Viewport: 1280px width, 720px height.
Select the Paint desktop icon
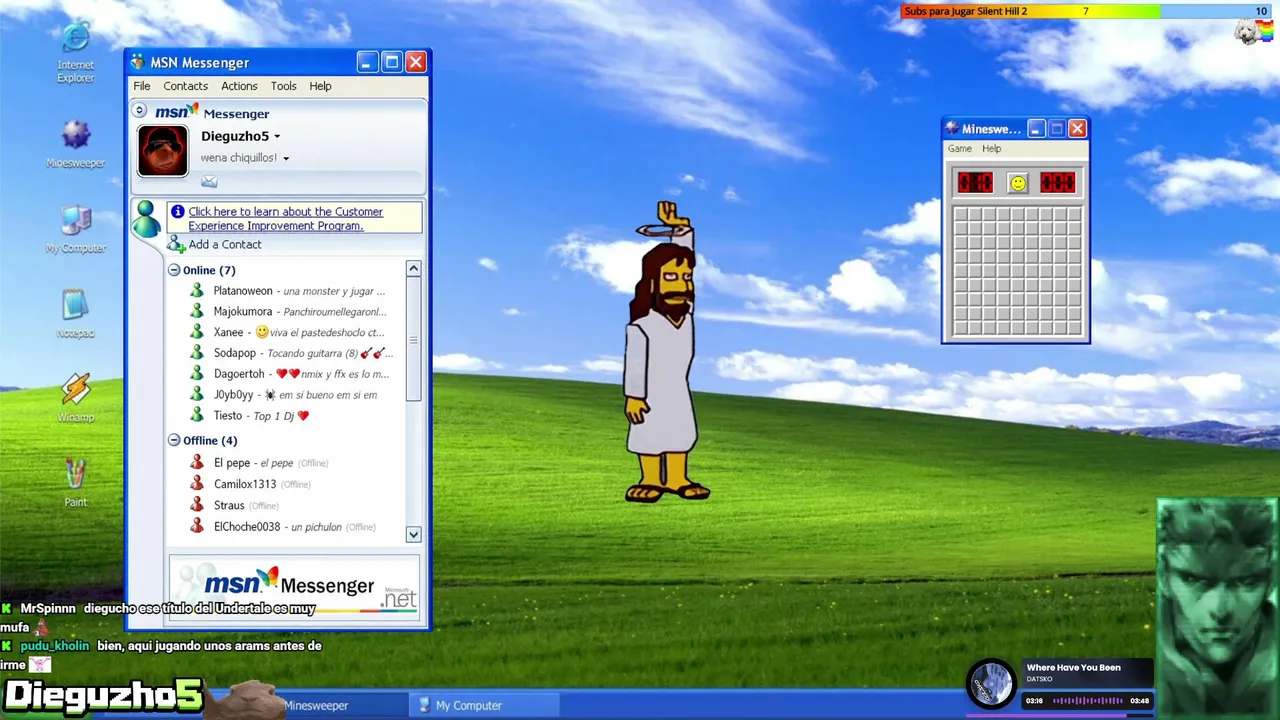(x=75, y=475)
